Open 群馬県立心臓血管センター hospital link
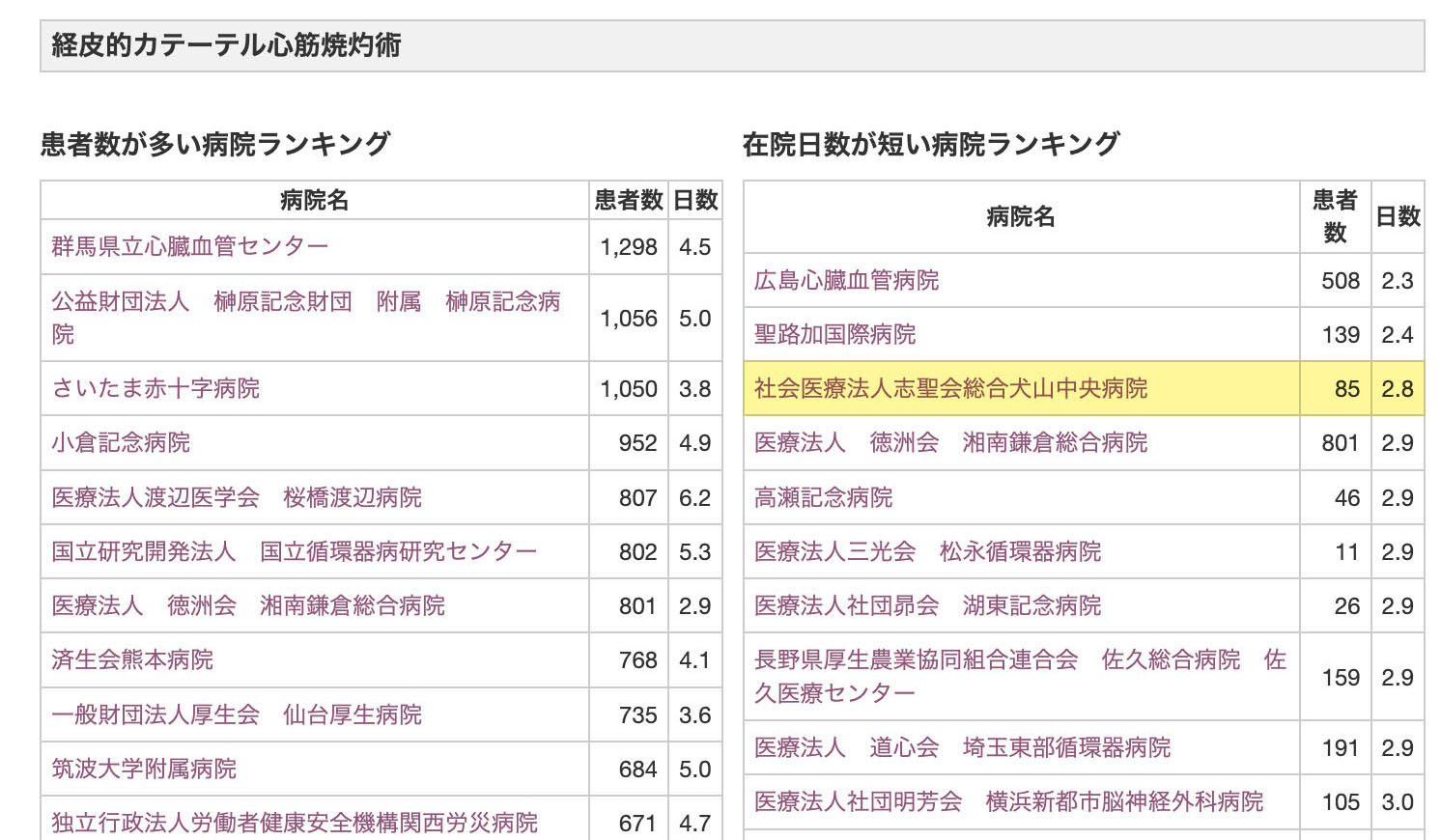 tap(190, 246)
